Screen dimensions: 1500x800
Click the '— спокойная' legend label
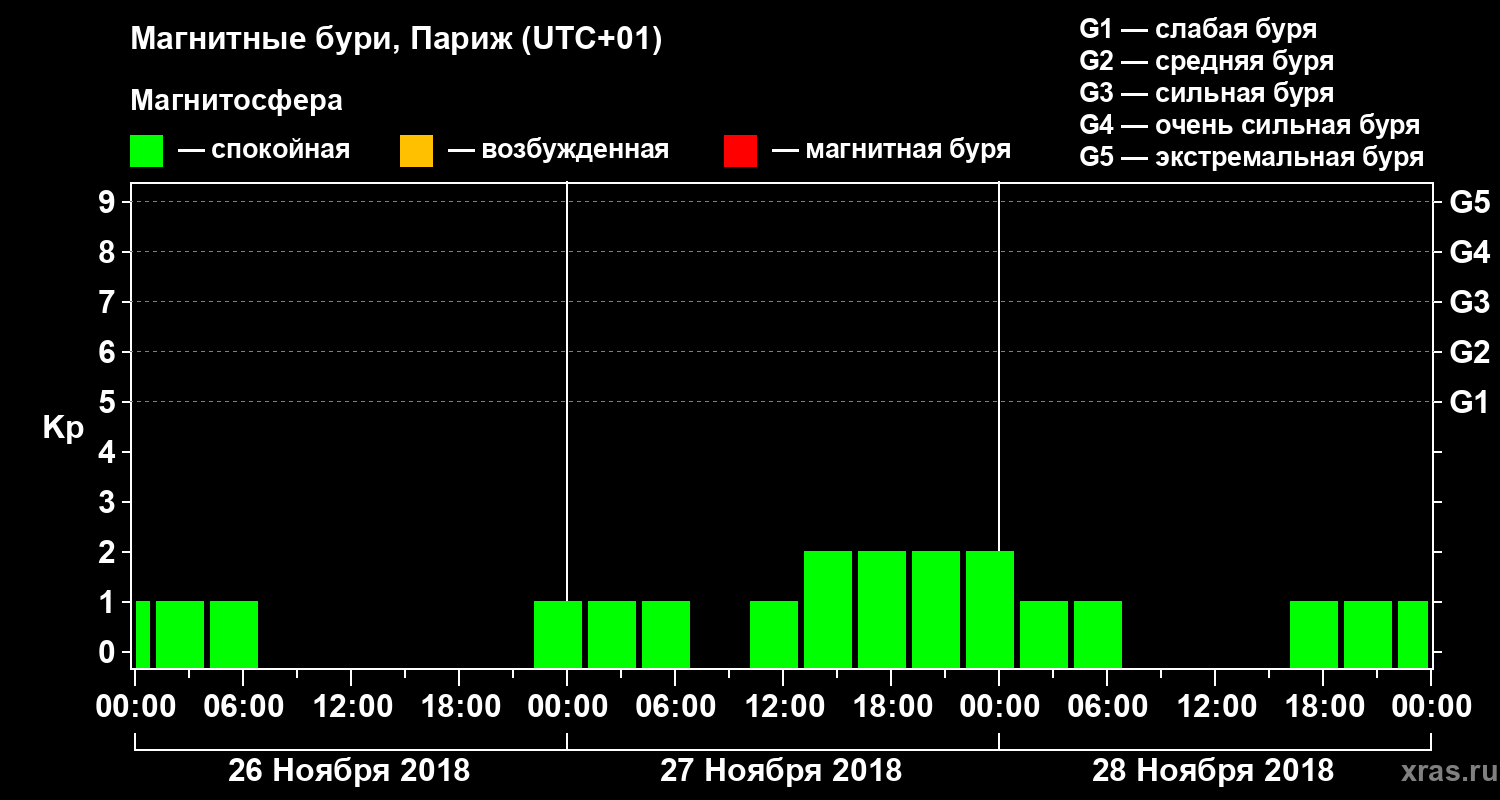(264, 150)
